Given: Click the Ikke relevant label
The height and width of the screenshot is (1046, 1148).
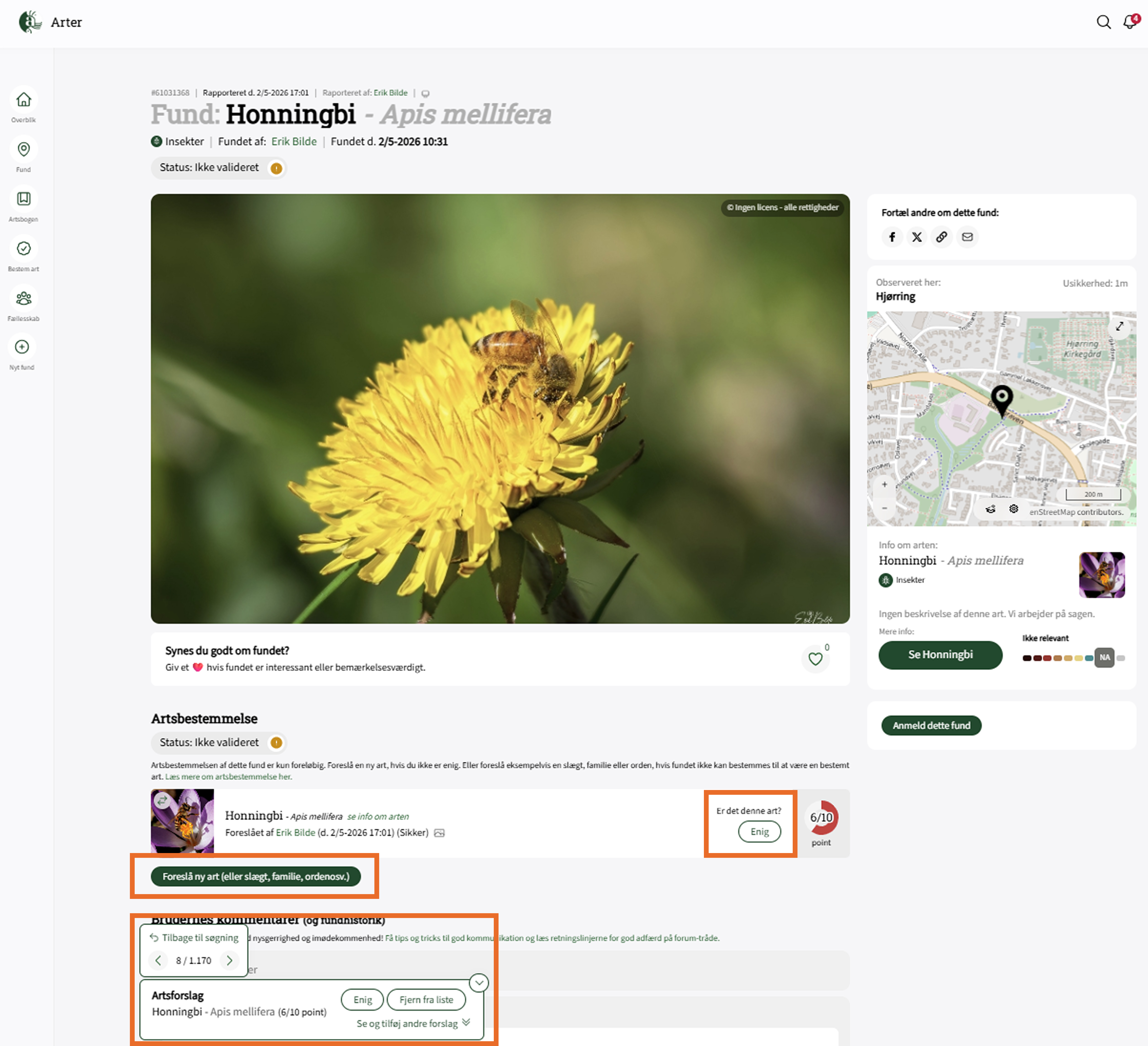Looking at the screenshot, I should (1045, 638).
